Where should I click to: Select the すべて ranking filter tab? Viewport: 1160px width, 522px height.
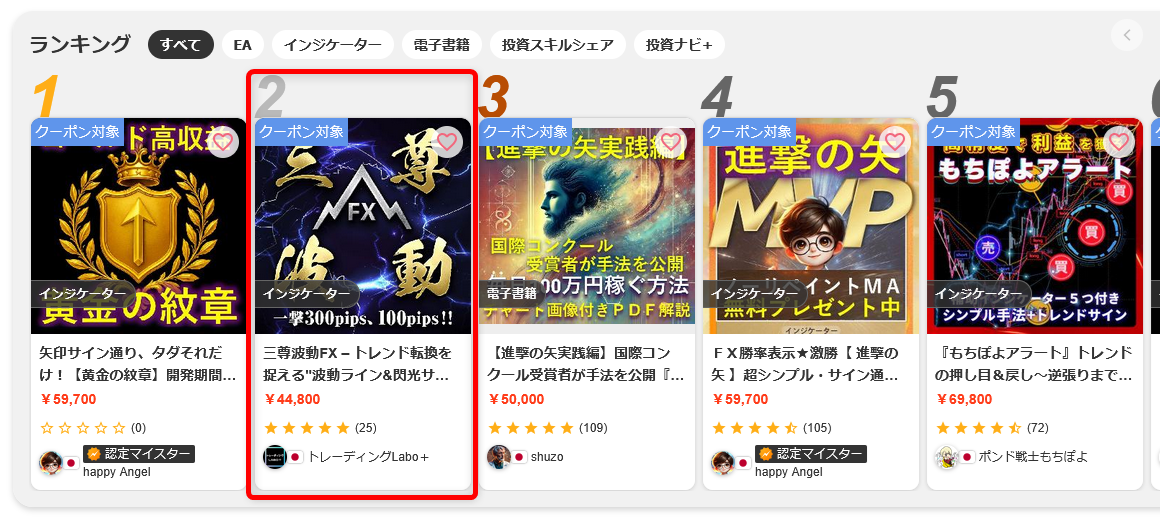(x=181, y=44)
